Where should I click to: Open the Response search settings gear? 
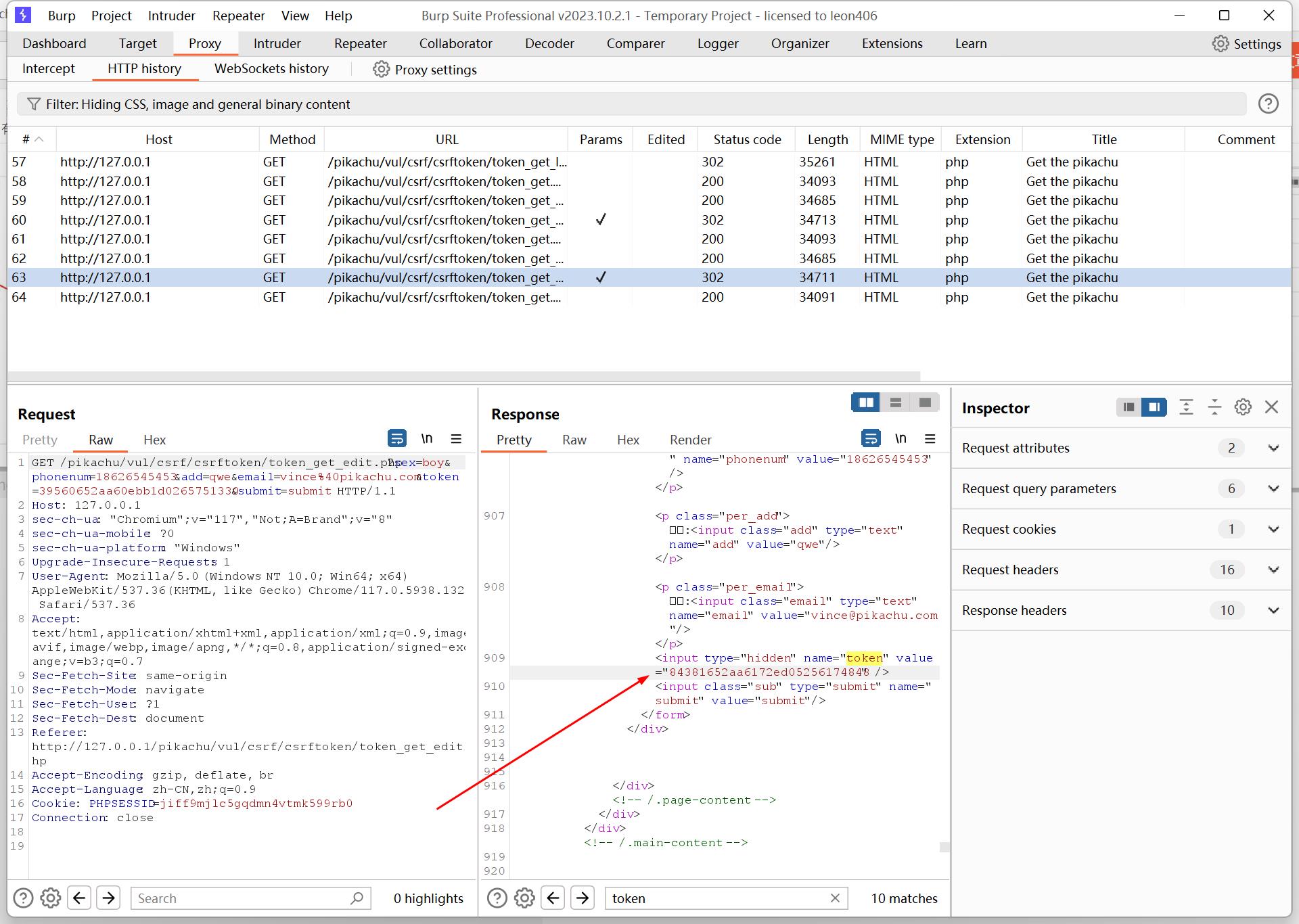point(524,898)
